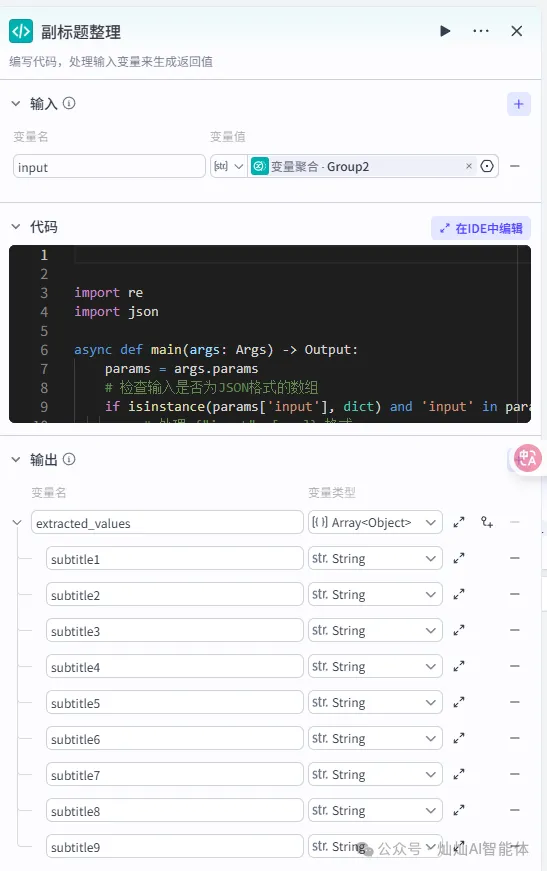Remove the input variable row
Viewport: 547px width, 871px height.
tap(515, 166)
